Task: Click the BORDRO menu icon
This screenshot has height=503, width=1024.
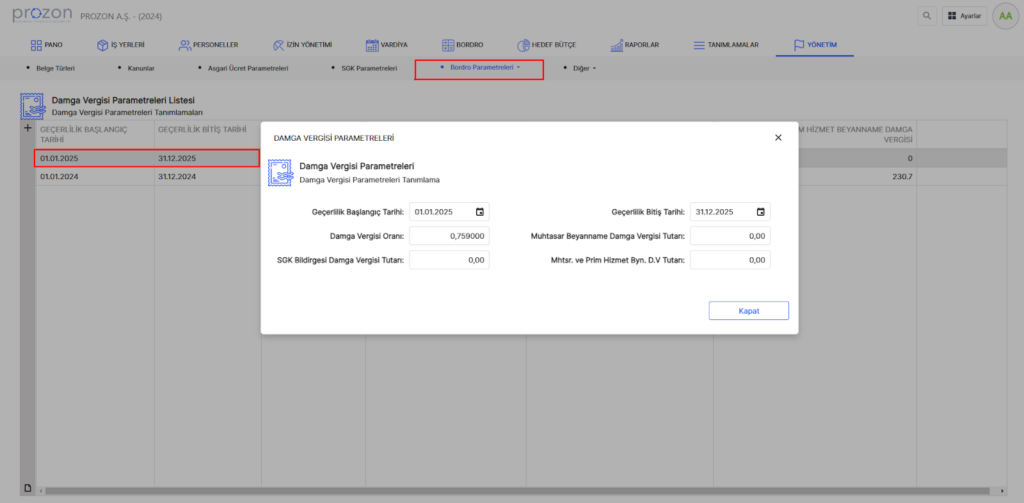Action: [x=447, y=45]
